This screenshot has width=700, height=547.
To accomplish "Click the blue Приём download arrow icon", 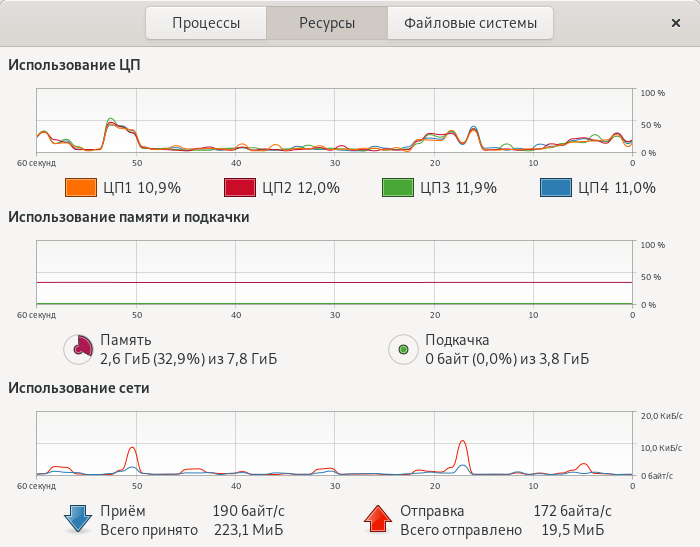I will pos(78,519).
